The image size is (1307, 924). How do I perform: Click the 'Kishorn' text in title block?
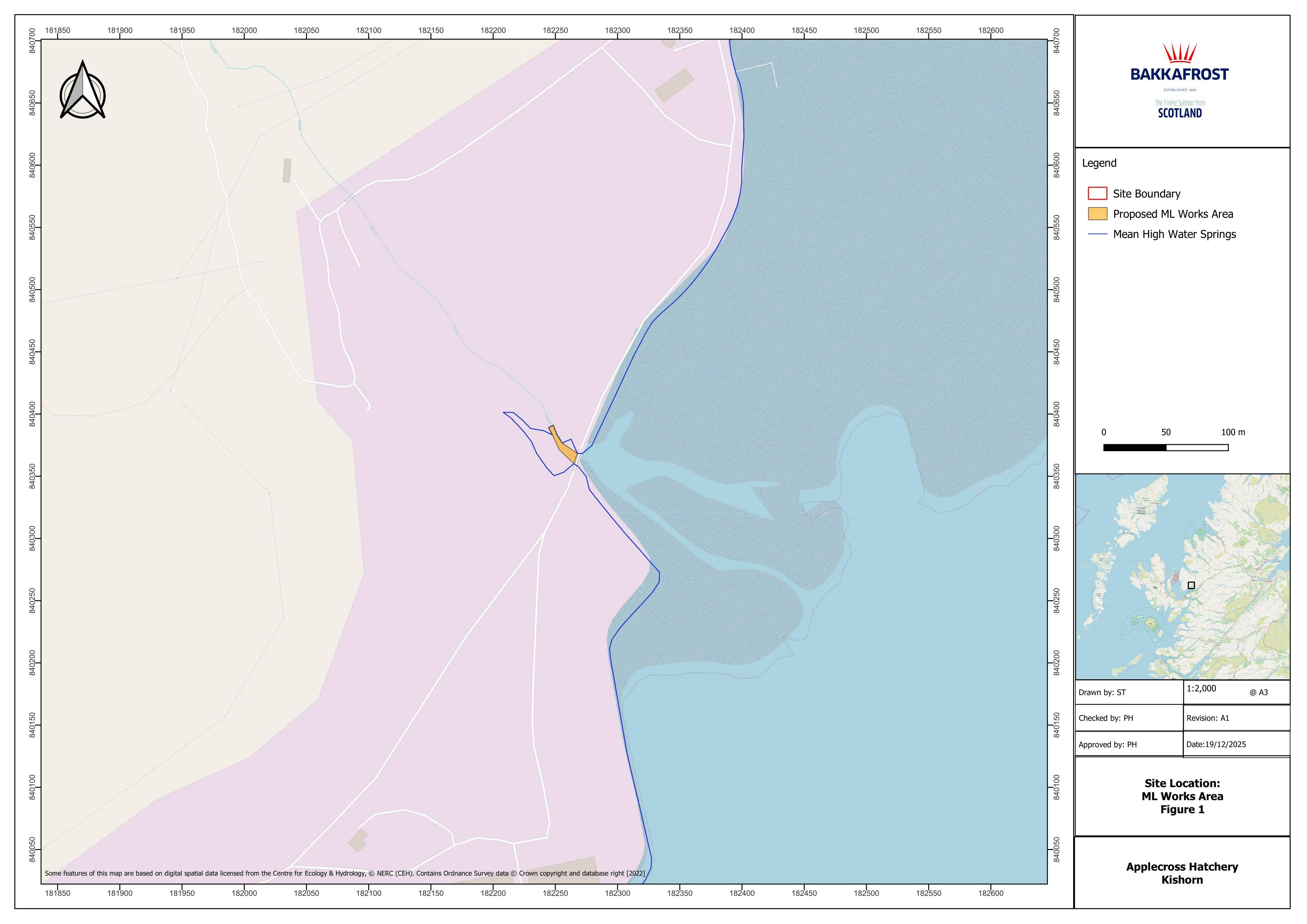(1182, 880)
